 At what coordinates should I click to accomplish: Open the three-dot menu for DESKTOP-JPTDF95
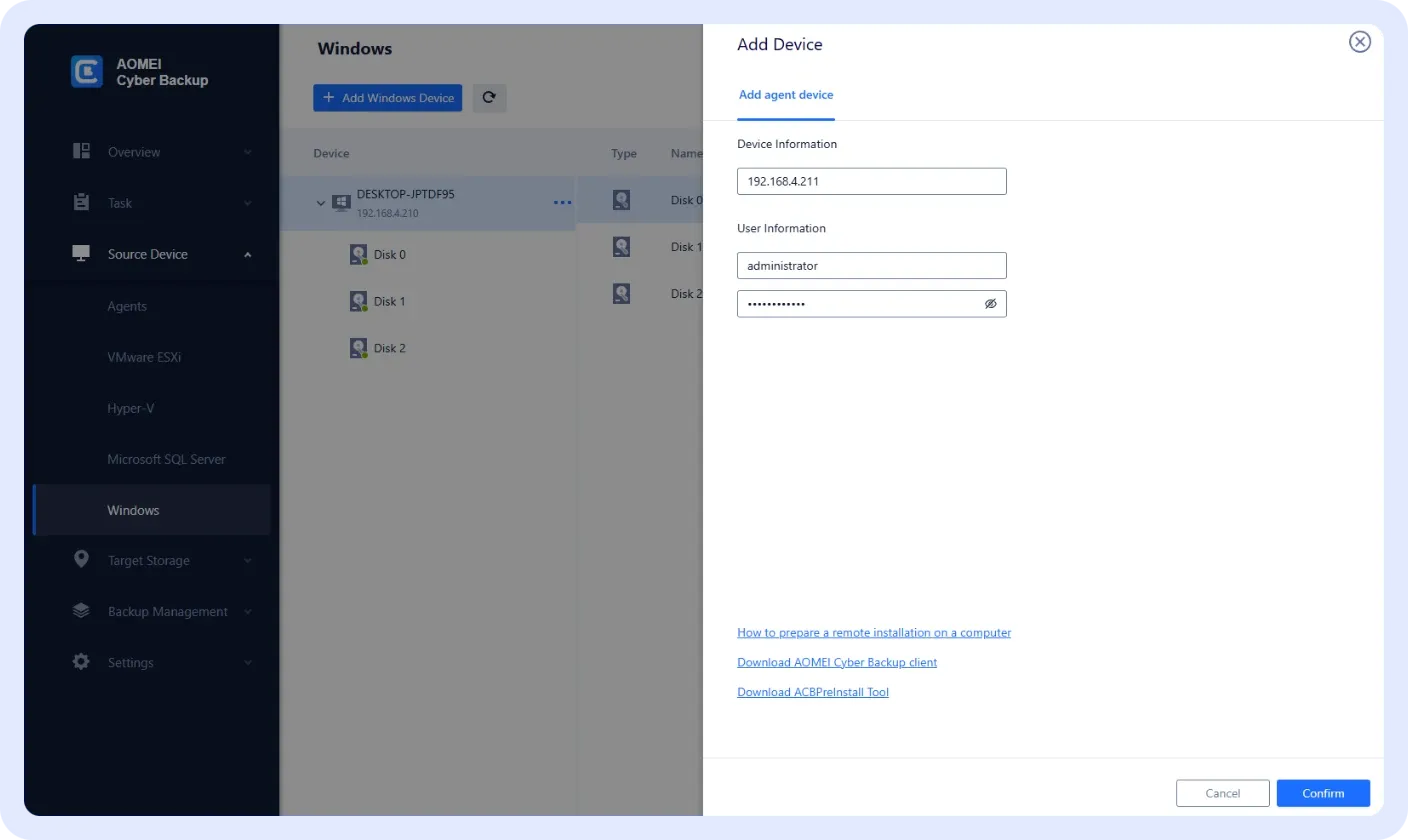click(x=562, y=203)
